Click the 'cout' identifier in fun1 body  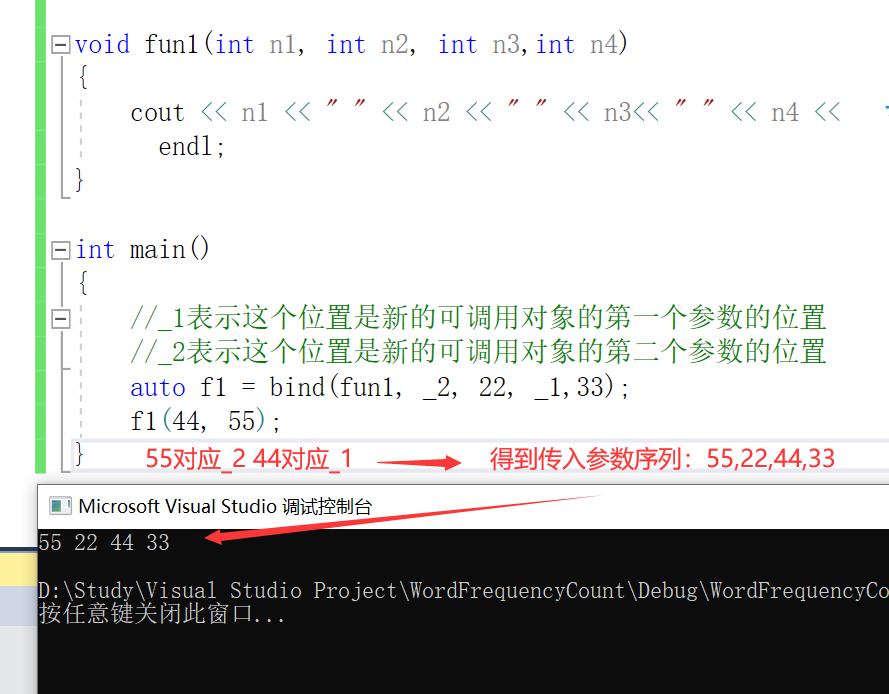(x=158, y=113)
